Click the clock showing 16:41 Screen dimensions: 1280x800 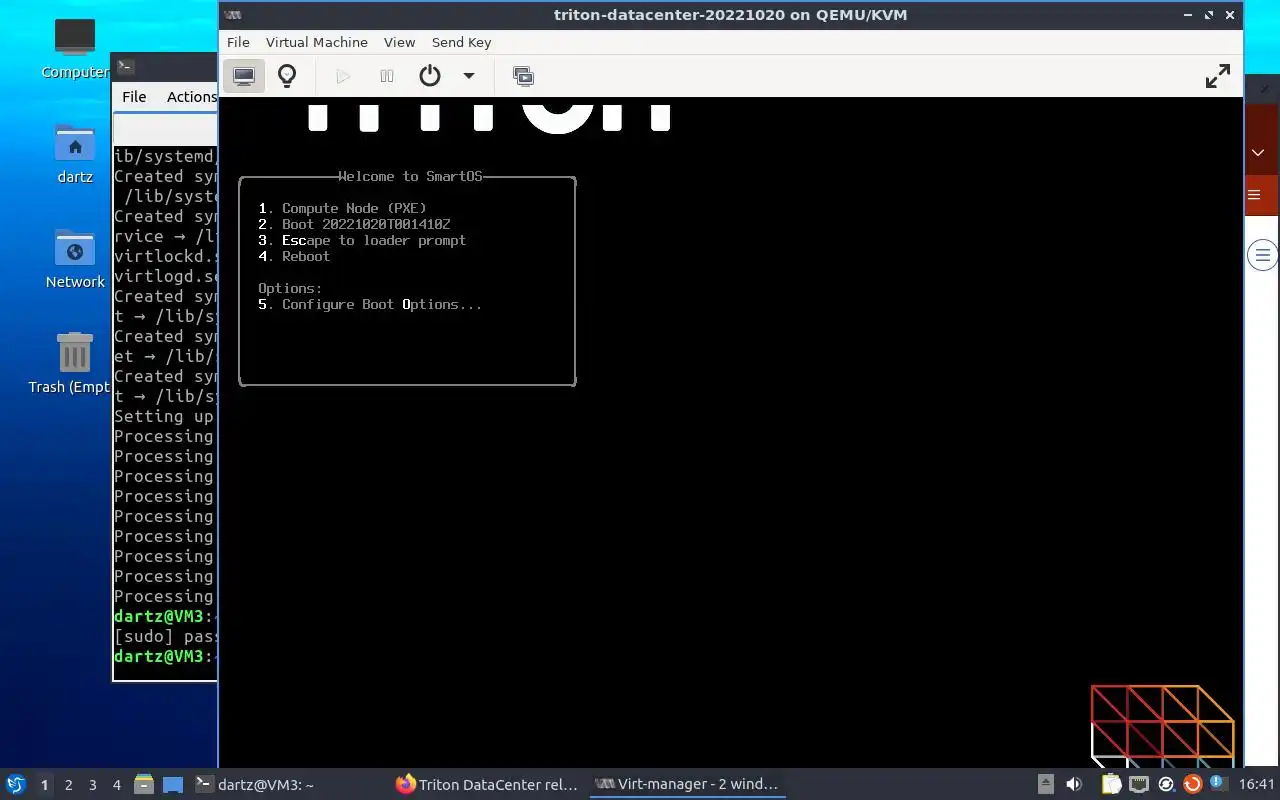coord(1257,785)
